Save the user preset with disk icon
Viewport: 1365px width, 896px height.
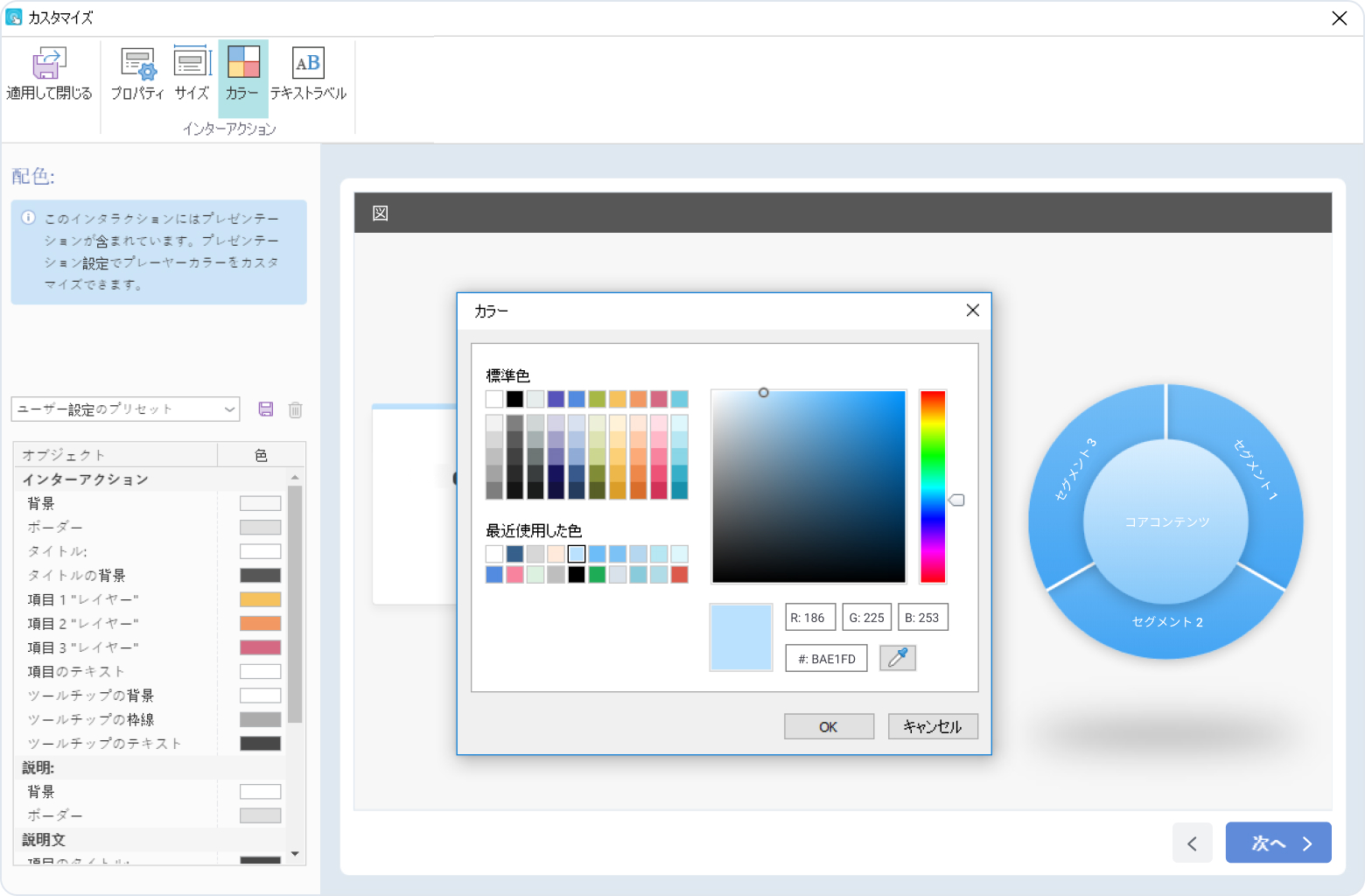pos(266,409)
